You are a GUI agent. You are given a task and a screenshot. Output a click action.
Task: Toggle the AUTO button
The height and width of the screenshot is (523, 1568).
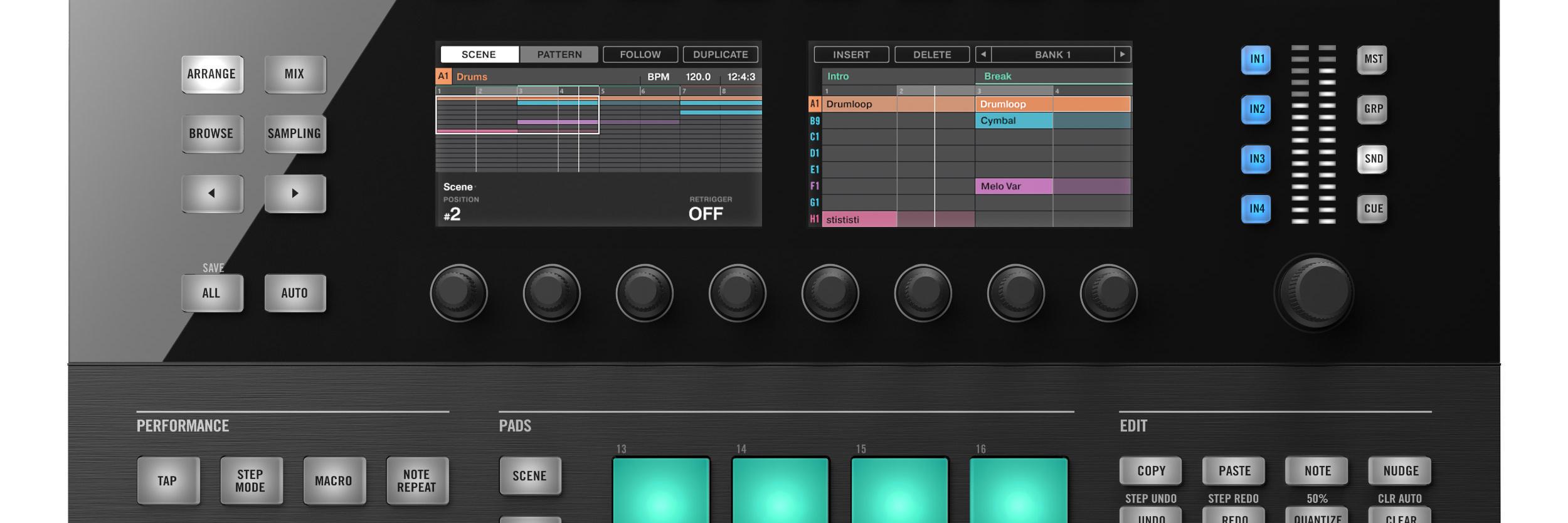295,293
